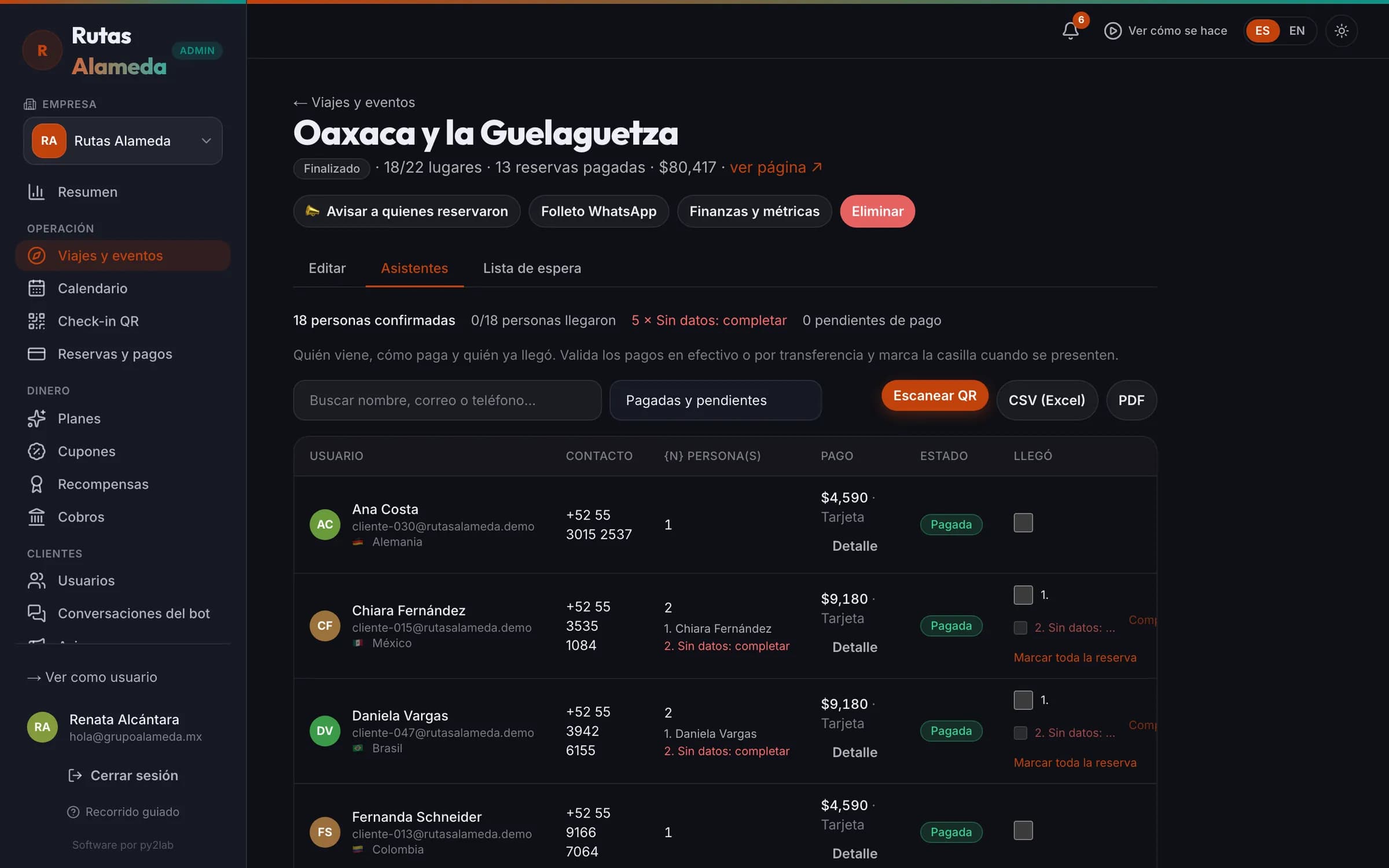Mark Fernanda Schneider as arrived
The width and height of the screenshot is (1389, 868).
(1023, 830)
